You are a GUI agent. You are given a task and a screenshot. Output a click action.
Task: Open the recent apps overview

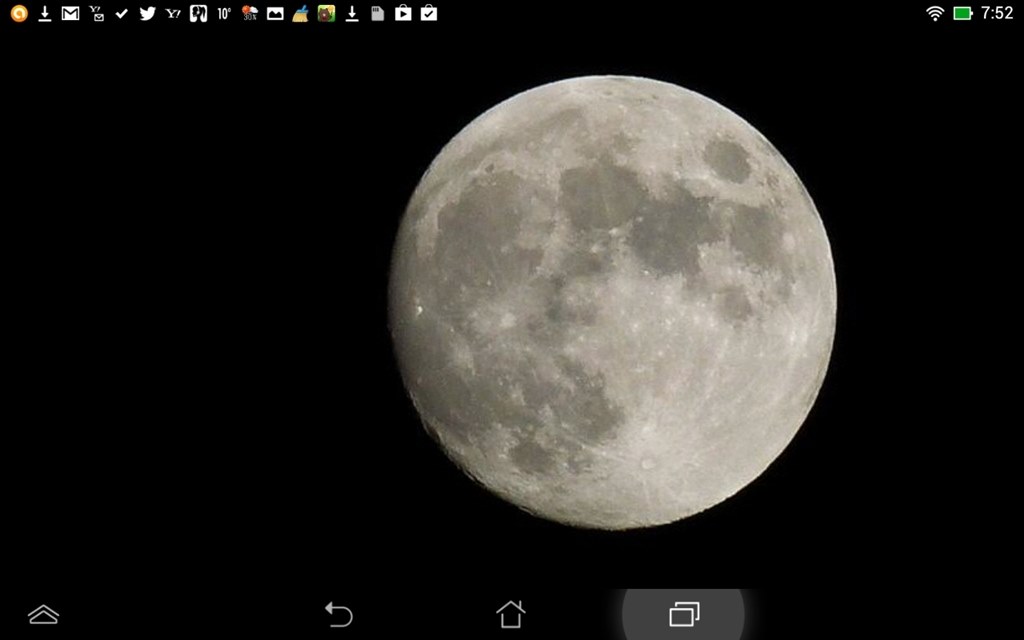[684, 615]
